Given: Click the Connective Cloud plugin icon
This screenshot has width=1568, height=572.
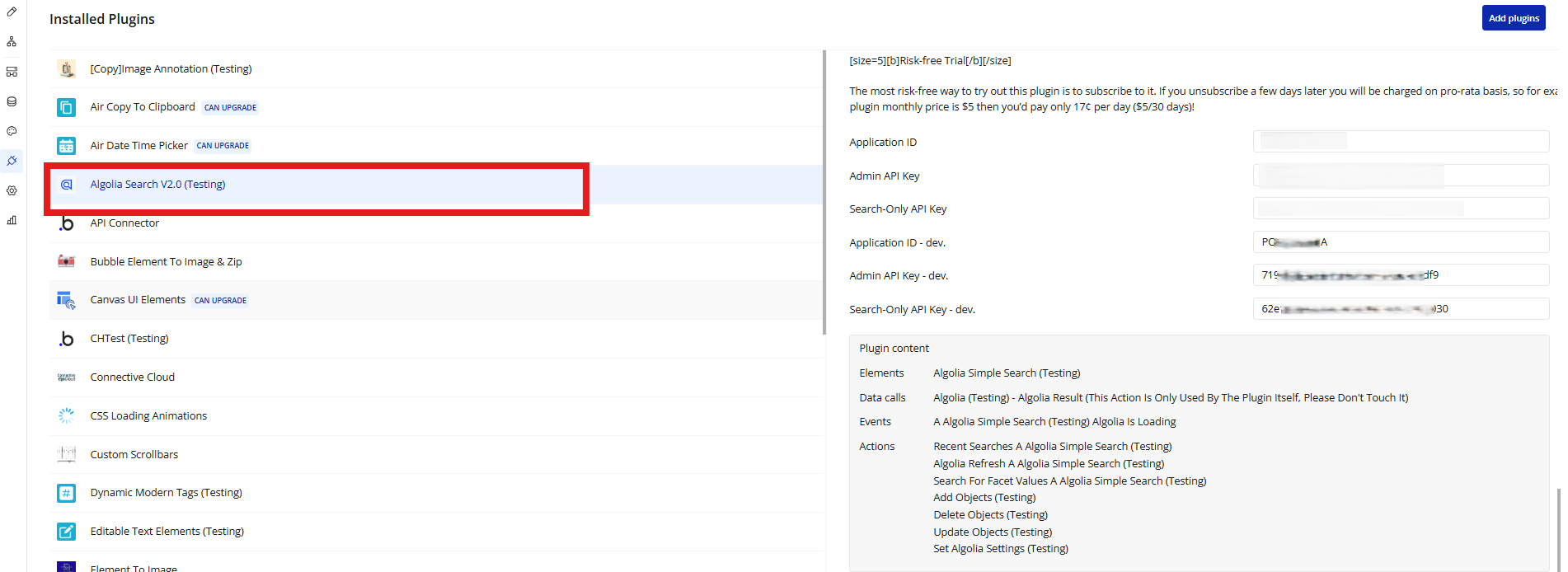Looking at the screenshot, I should point(67,377).
